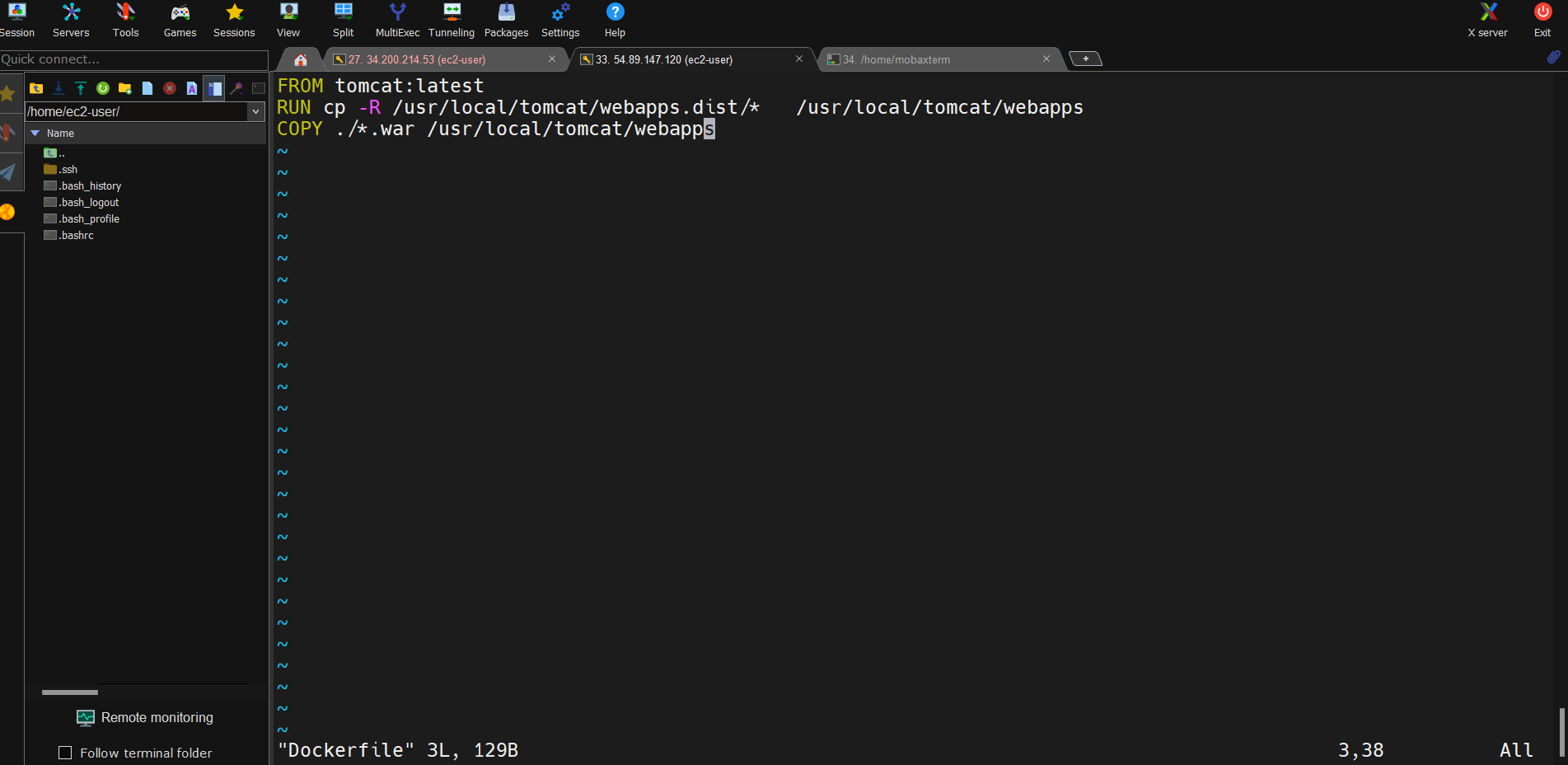This screenshot has height=765, width=1568.
Task: Open the X server menu
Action: pyautogui.click(x=1487, y=21)
